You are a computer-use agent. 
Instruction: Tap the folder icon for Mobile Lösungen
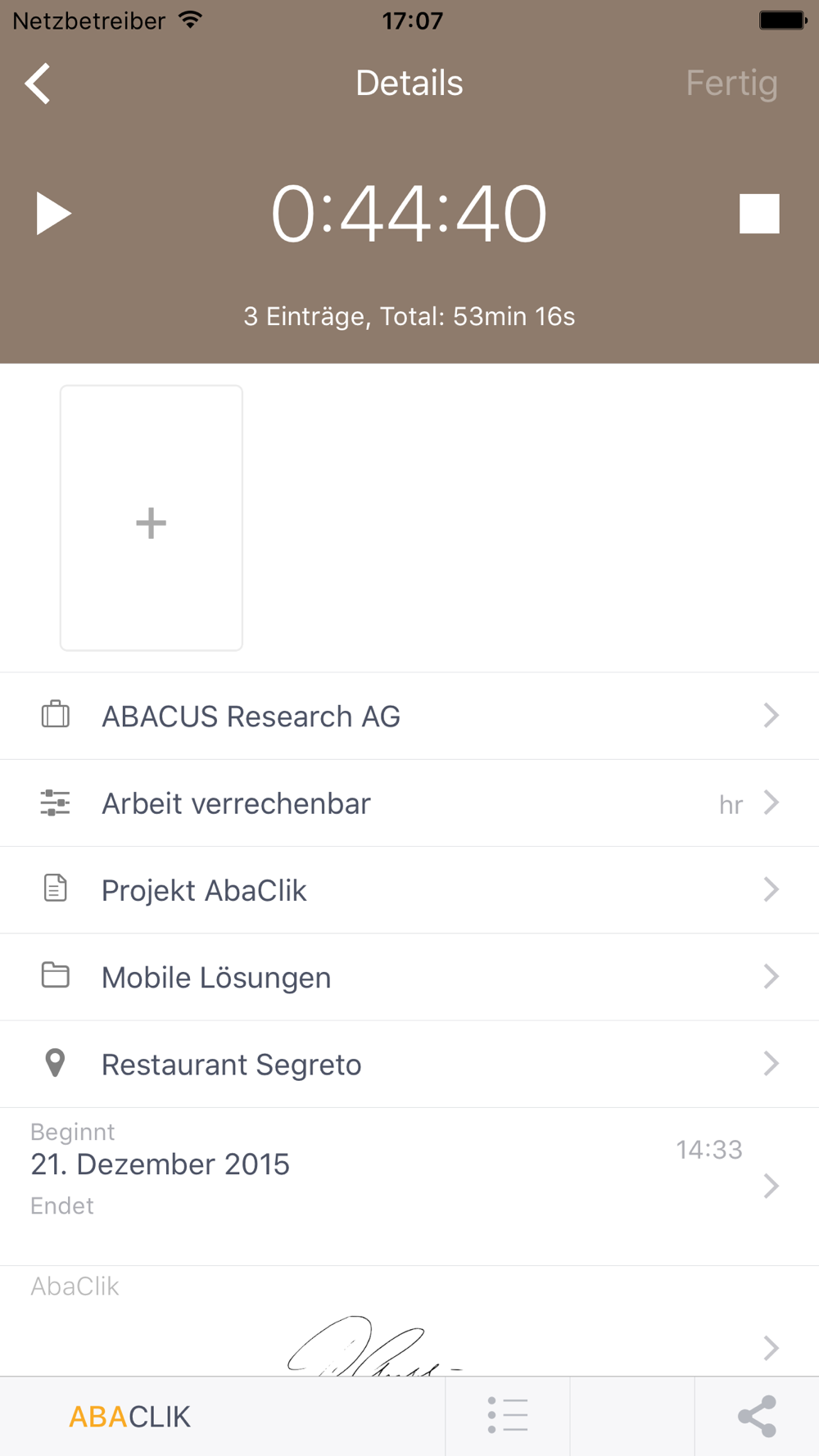tap(55, 975)
